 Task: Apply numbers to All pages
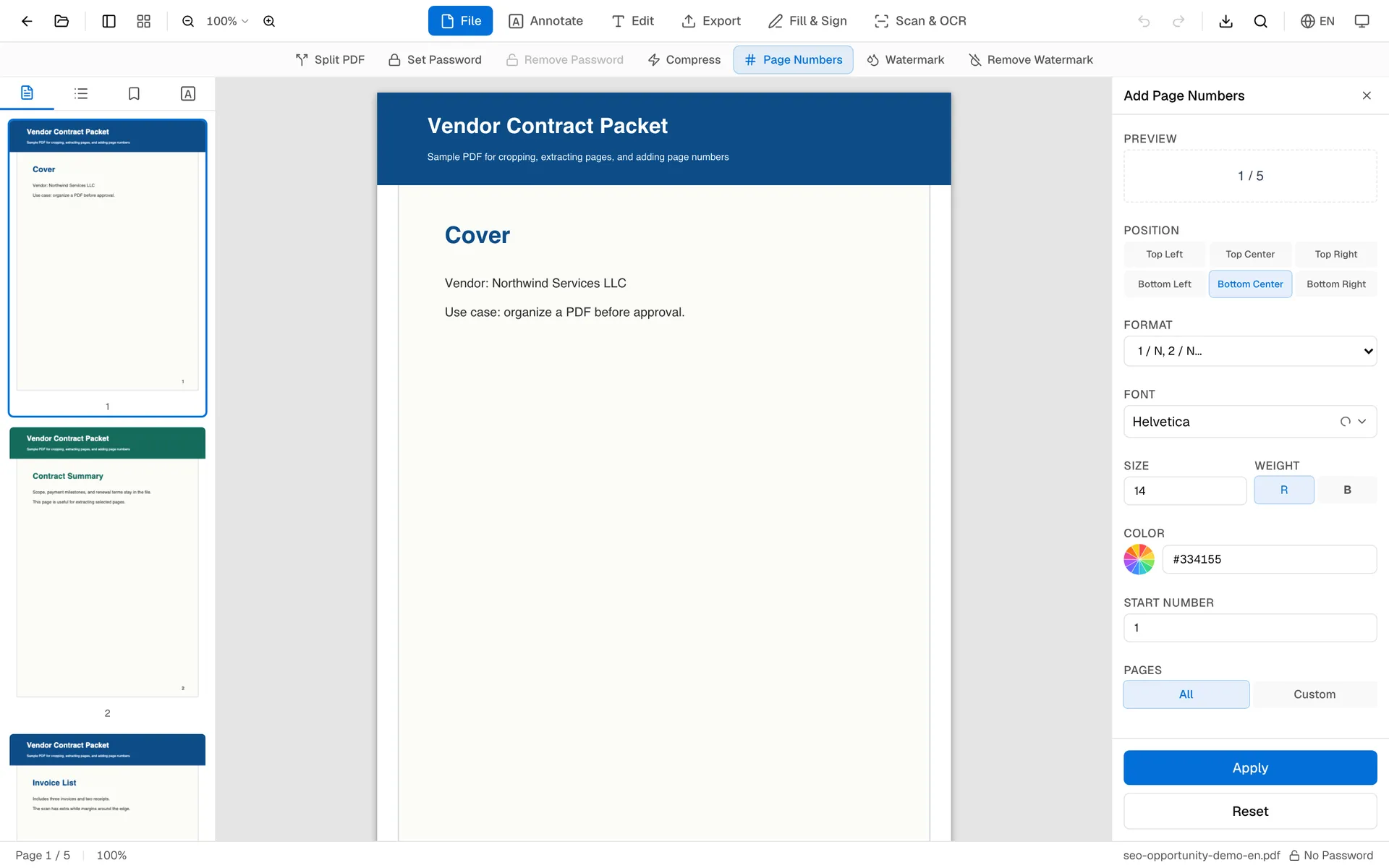click(x=1186, y=694)
